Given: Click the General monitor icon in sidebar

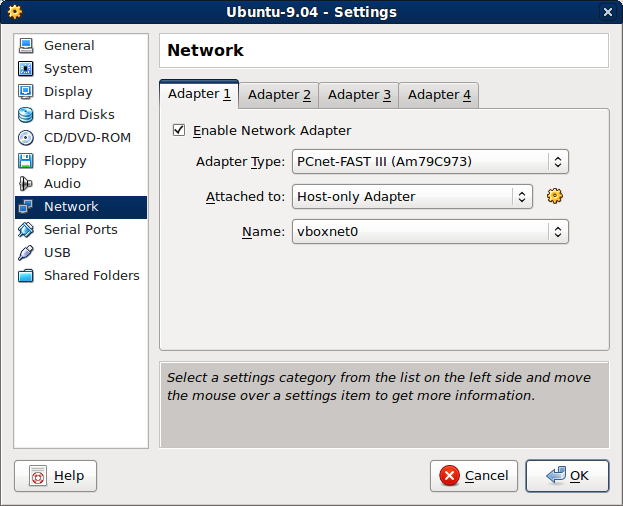Looking at the screenshot, I should pos(26,46).
